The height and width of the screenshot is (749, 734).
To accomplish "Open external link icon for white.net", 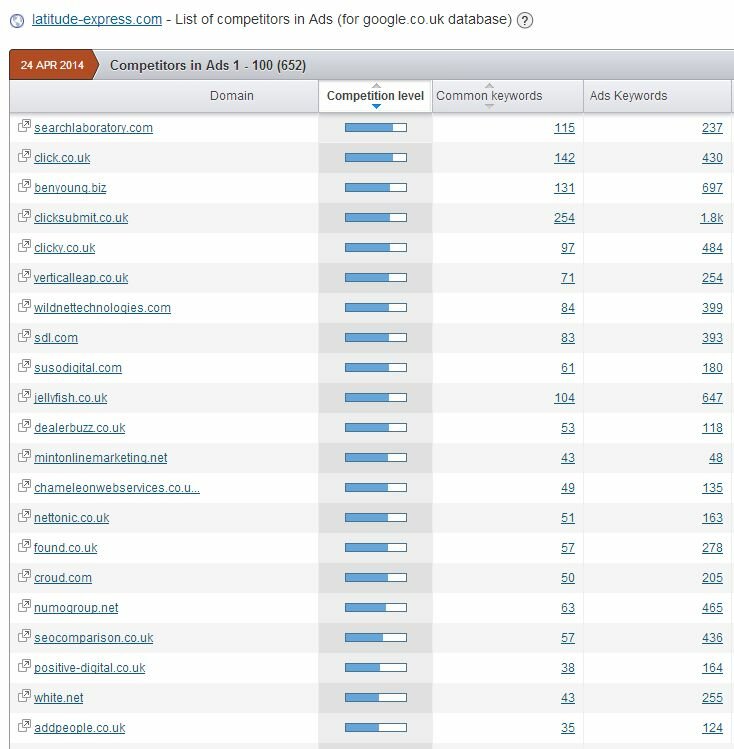I will coord(24,696).
